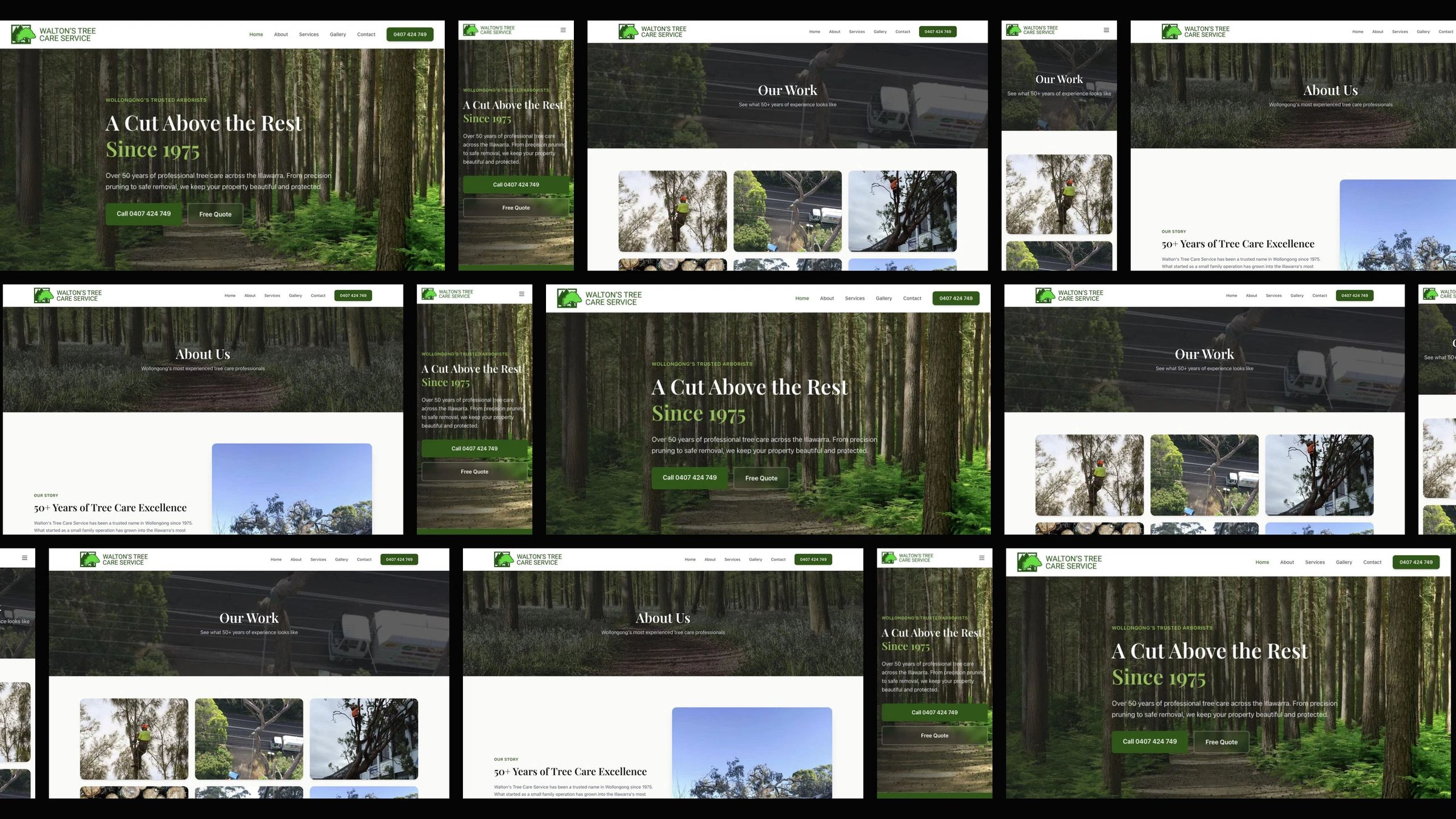Open climber photo in top-row Our Work desktop gallery
Viewport: 1456px width, 819px height.
(x=672, y=211)
